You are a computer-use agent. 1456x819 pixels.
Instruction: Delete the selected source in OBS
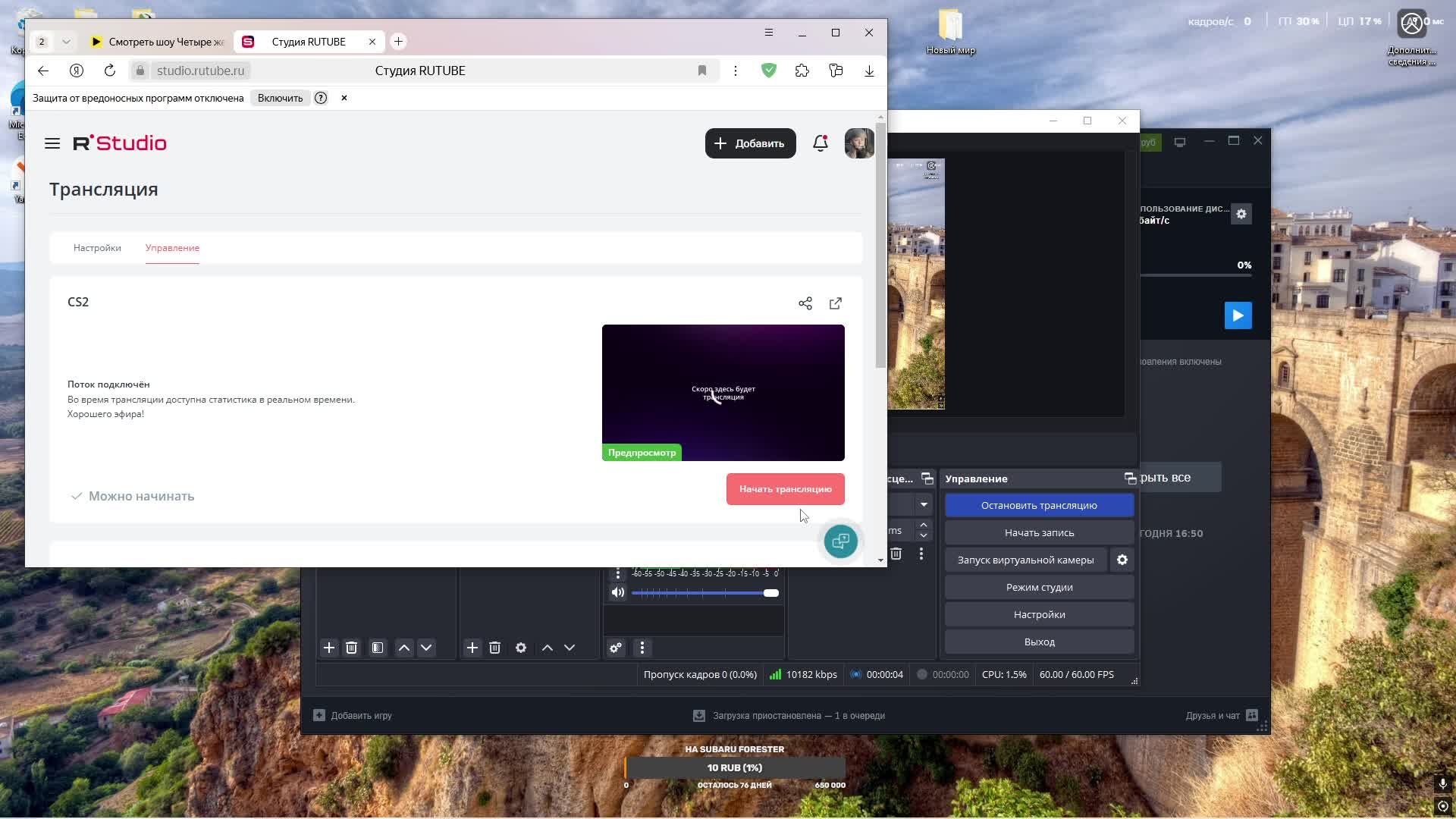click(495, 648)
